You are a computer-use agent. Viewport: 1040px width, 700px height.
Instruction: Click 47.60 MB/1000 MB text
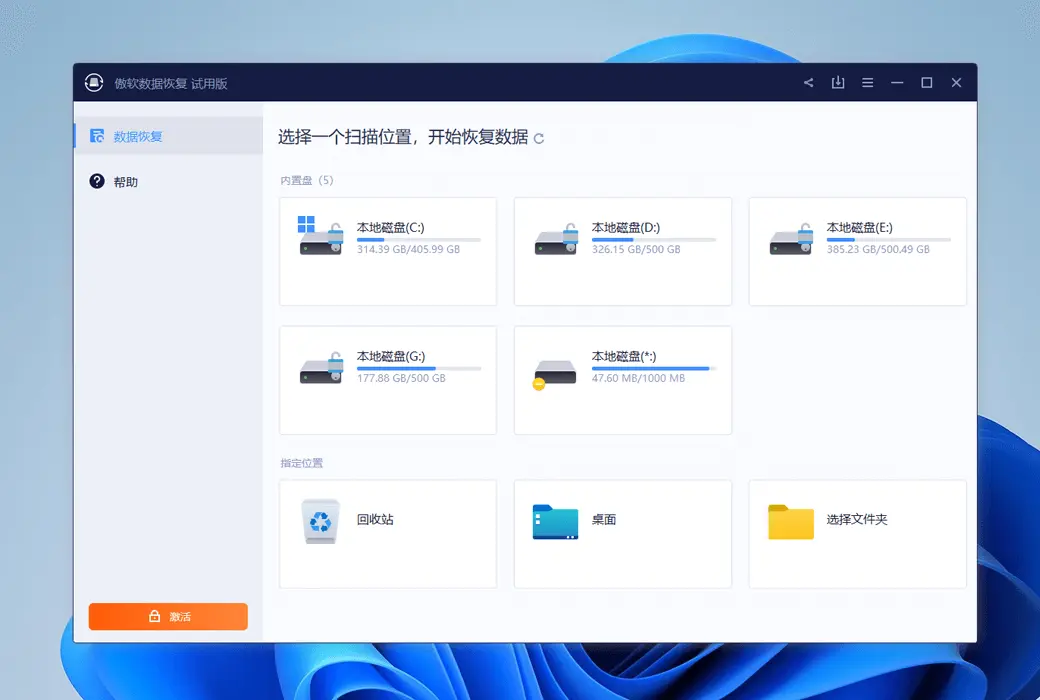coord(638,378)
